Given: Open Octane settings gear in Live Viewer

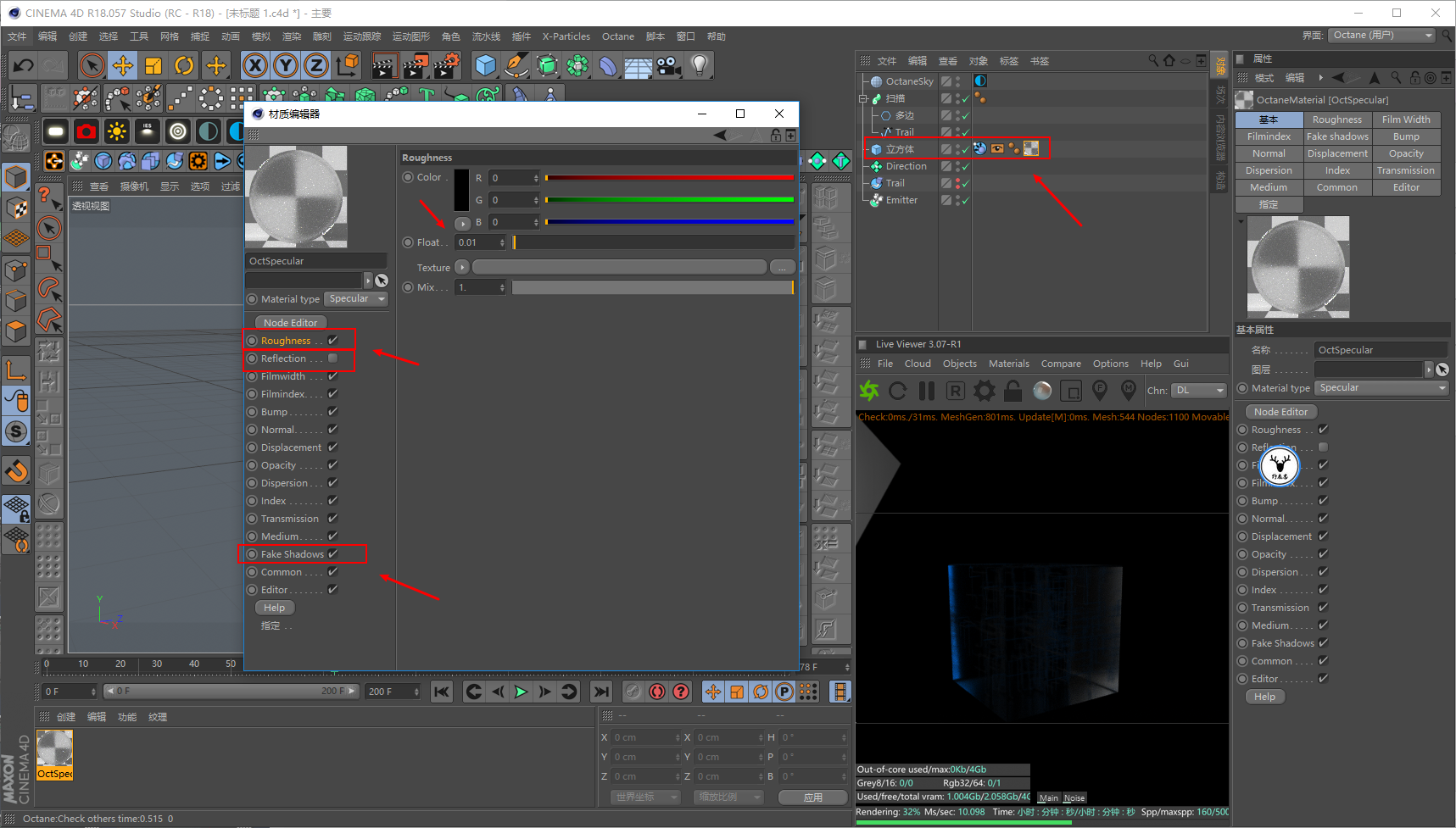Looking at the screenshot, I should point(985,391).
